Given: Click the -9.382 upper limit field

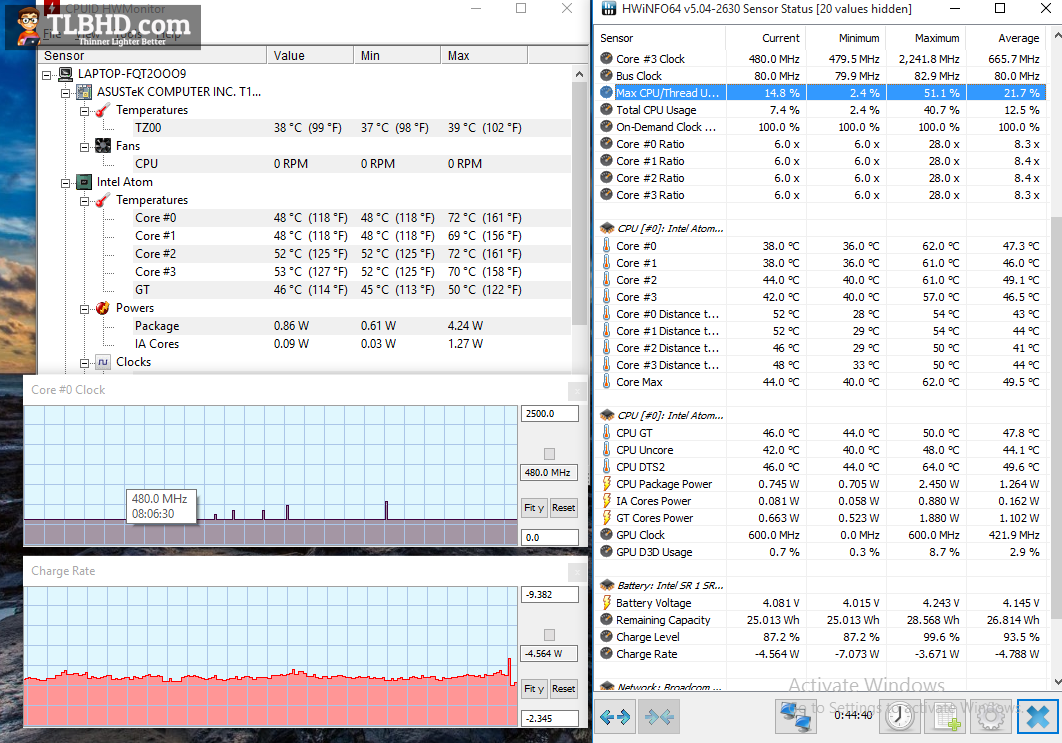Looking at the screenshot, I should tap(549, 594).
